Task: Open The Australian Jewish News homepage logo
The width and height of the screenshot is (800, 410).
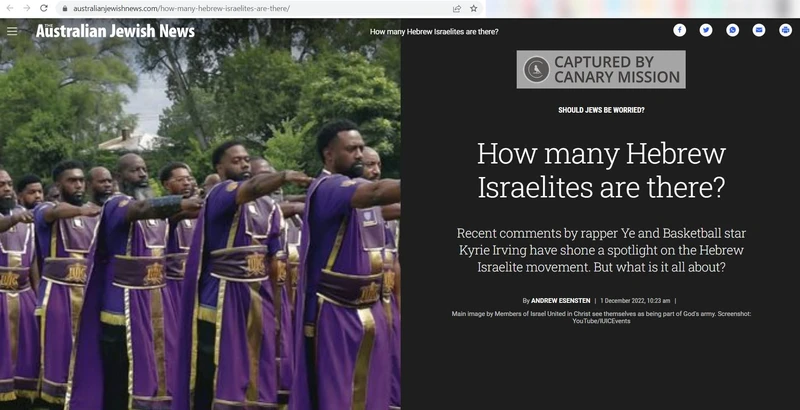Action: pyautogui.click(x=115, y=31)
